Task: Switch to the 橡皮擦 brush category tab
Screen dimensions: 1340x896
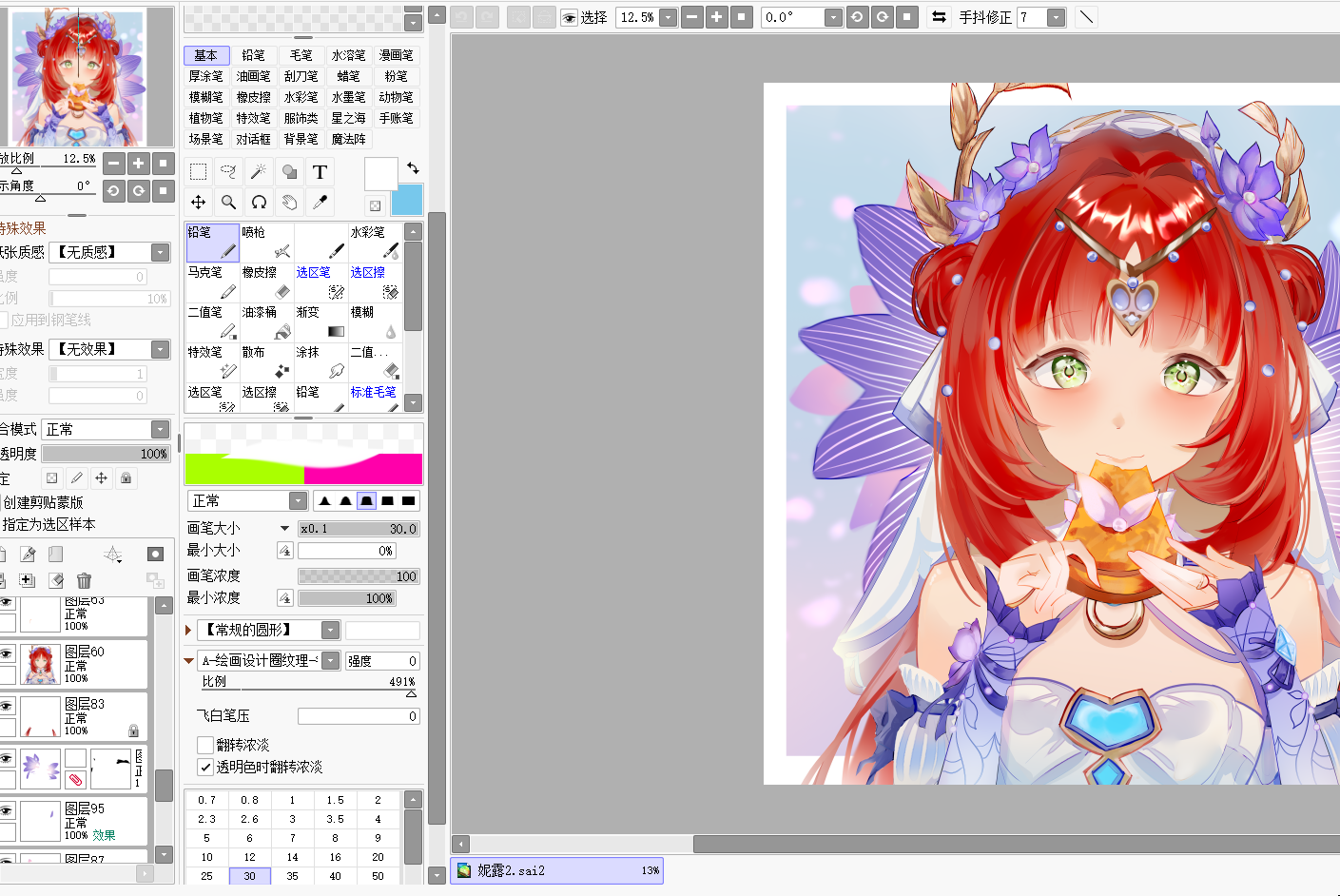Action: [x=254, y=97]
